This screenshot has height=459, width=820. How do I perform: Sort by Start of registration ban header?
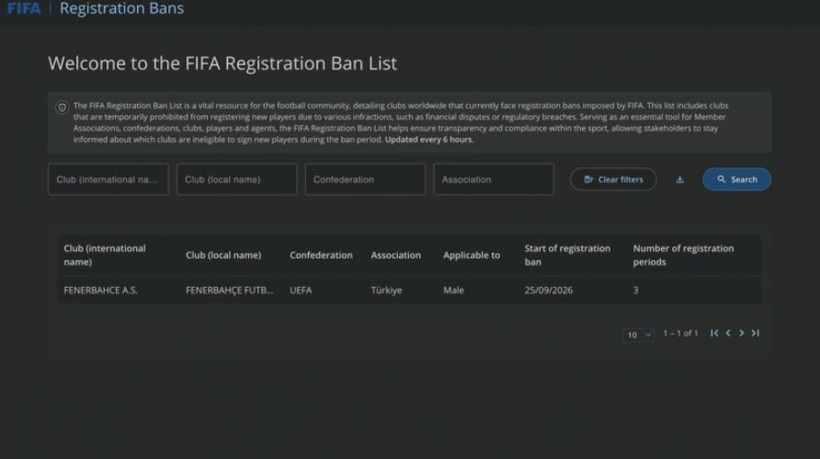(567, 255)
